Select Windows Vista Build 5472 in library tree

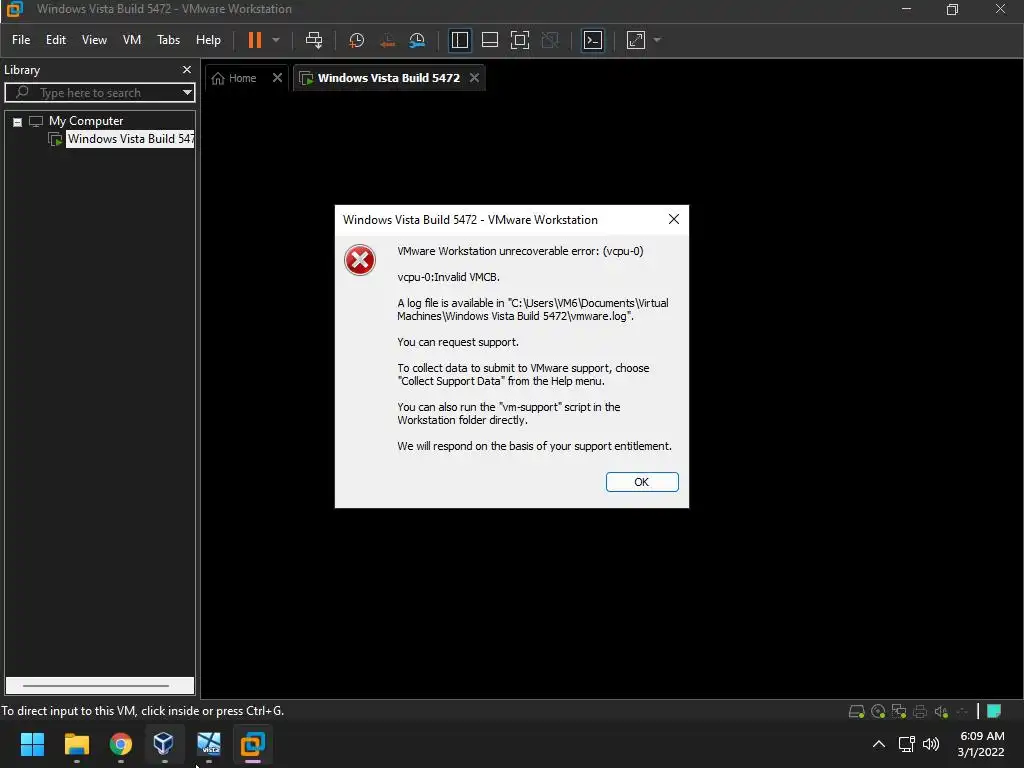[x=130, y=138]
